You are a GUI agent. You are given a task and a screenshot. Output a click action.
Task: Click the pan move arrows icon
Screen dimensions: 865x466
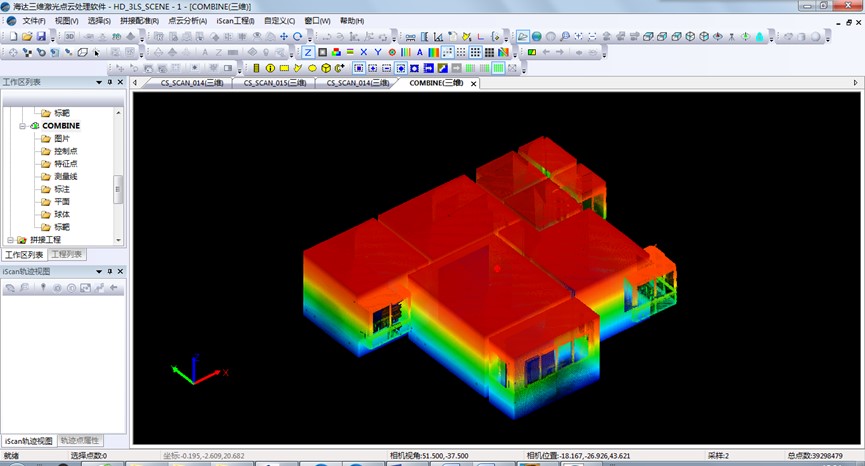(284, 37)
